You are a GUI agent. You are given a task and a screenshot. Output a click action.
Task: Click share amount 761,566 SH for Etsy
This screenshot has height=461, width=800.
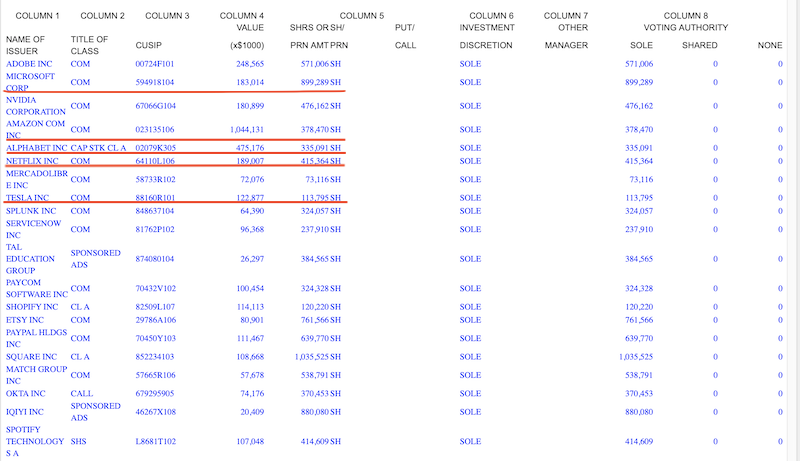(321, 320)
